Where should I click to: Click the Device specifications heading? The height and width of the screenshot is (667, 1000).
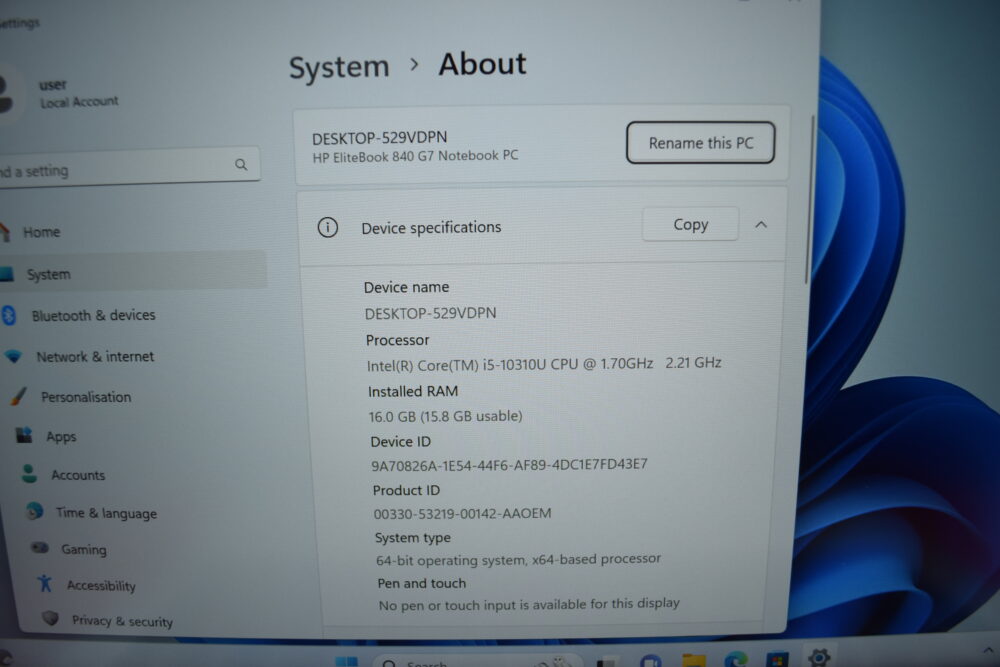pos(431,228)
